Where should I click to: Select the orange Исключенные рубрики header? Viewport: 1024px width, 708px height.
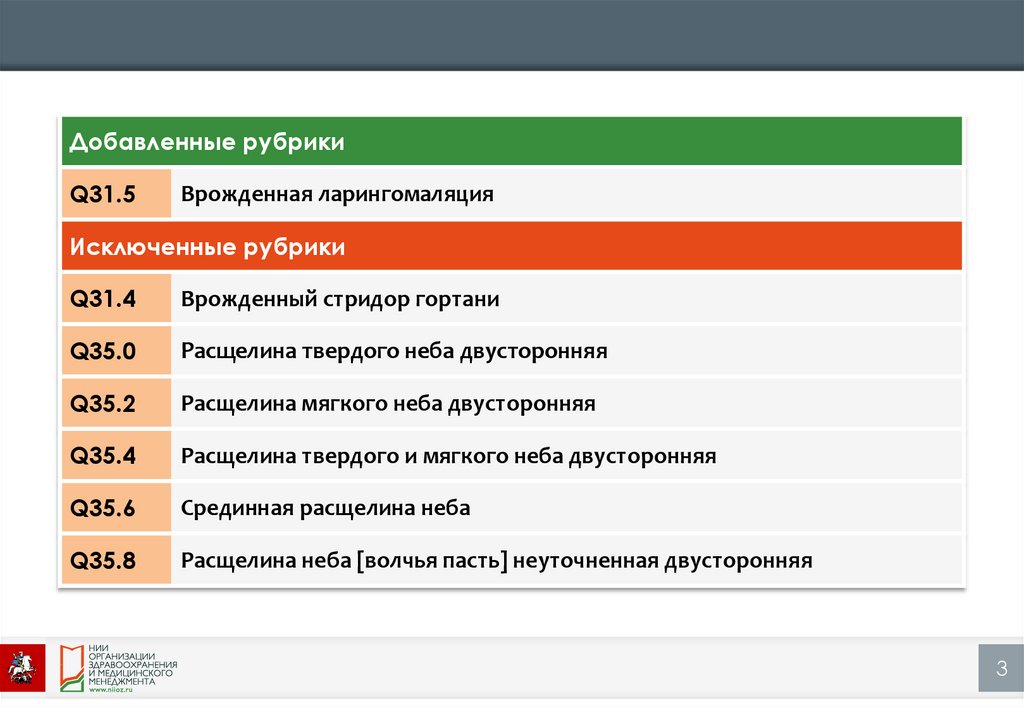tap(511, 247)
